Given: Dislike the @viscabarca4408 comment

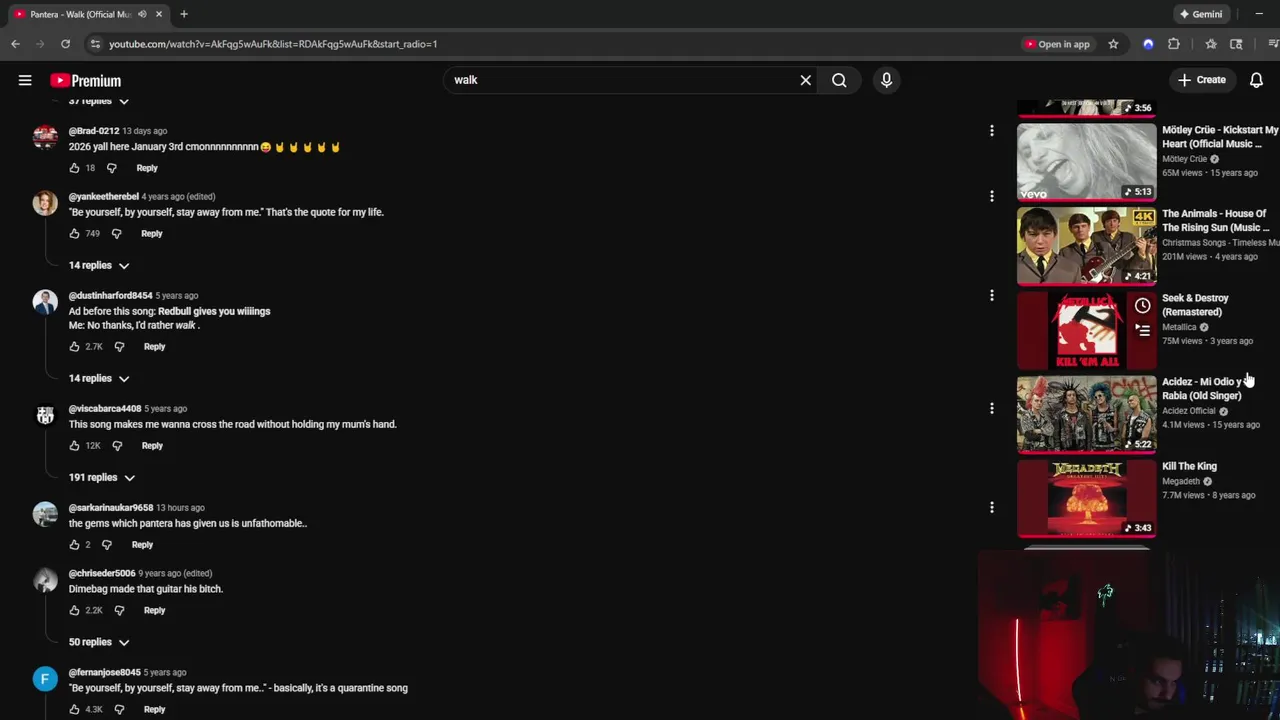Looking at the screenshot, I should [x=117, y=445].
